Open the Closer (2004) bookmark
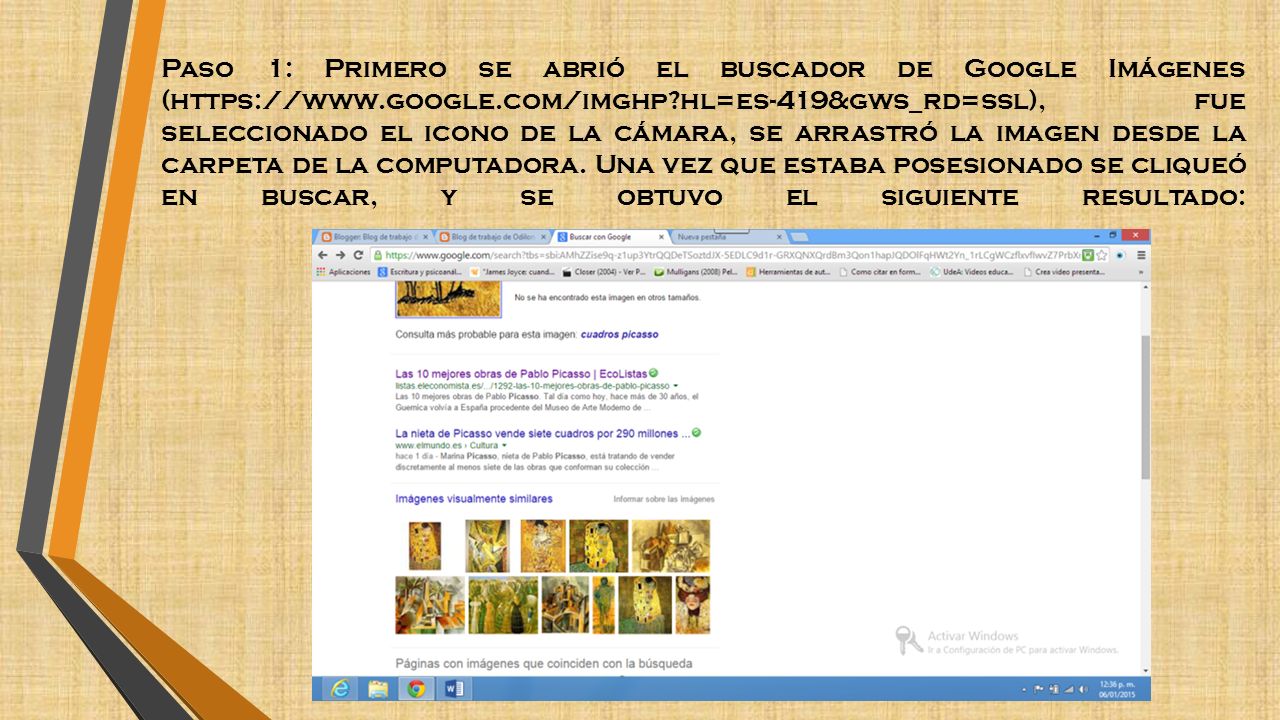Viewport: 1280px width, 720px height. pos(603,271)
